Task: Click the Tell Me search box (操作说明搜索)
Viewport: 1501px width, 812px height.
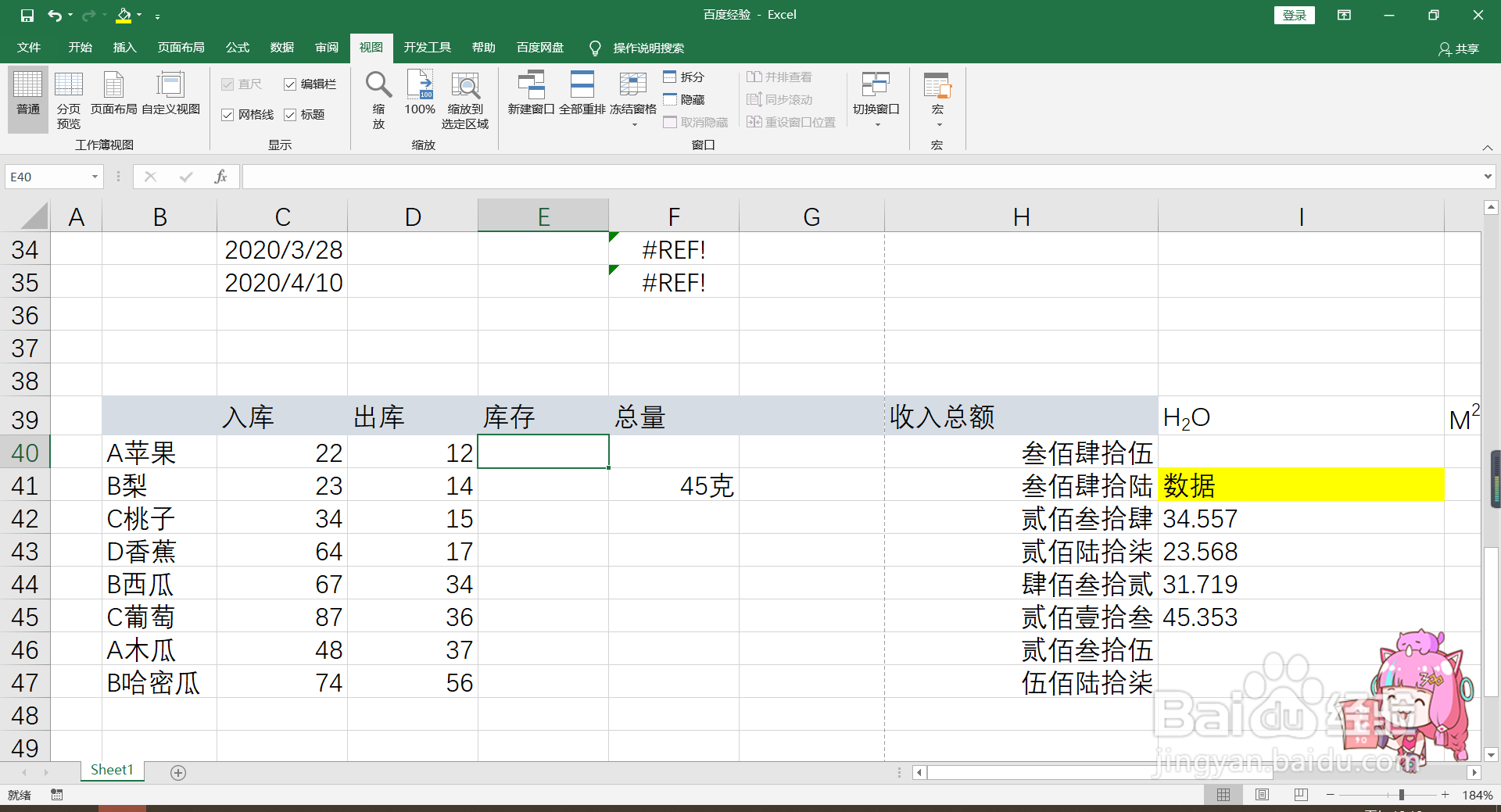Action: point(648,48)
